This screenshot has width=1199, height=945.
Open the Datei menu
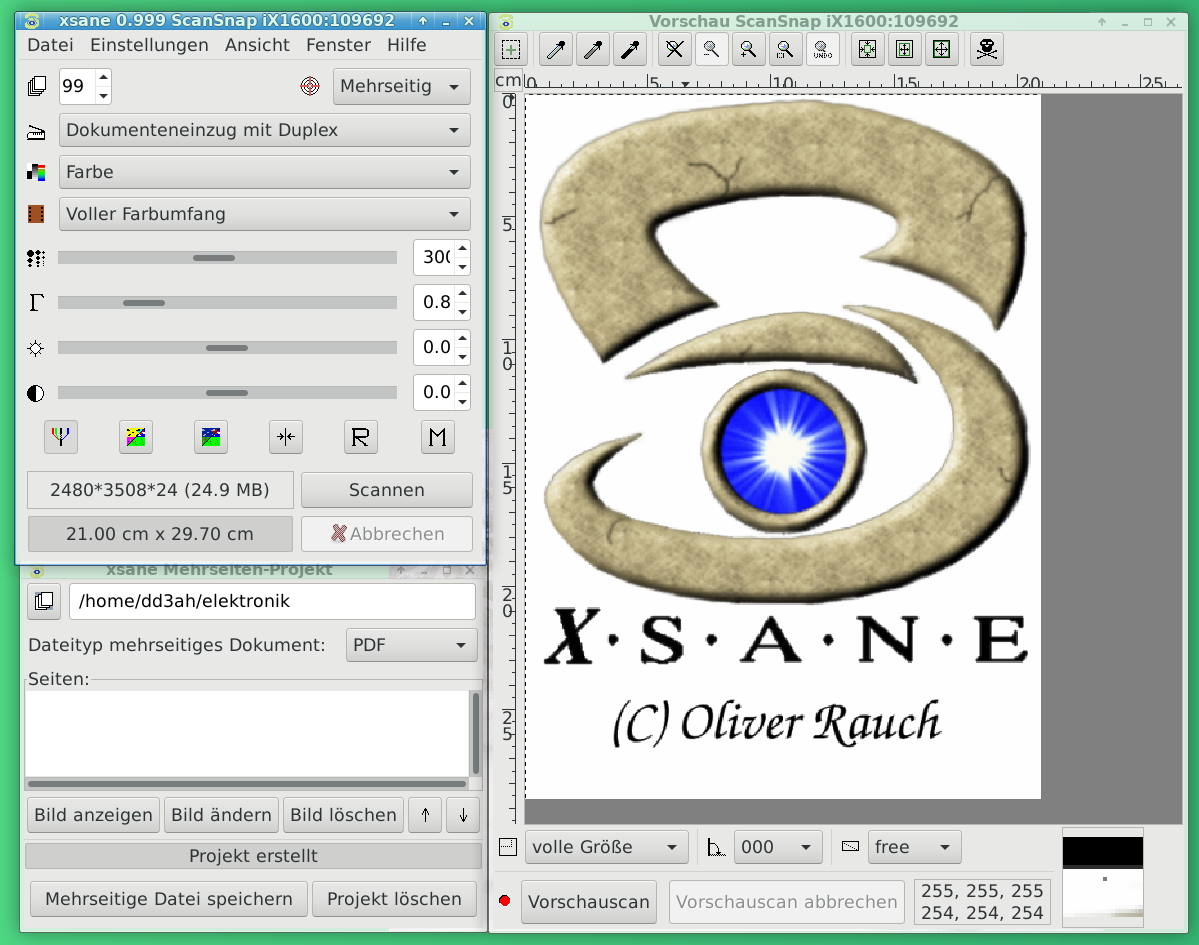pyautogui.click(x=50, y=45)
